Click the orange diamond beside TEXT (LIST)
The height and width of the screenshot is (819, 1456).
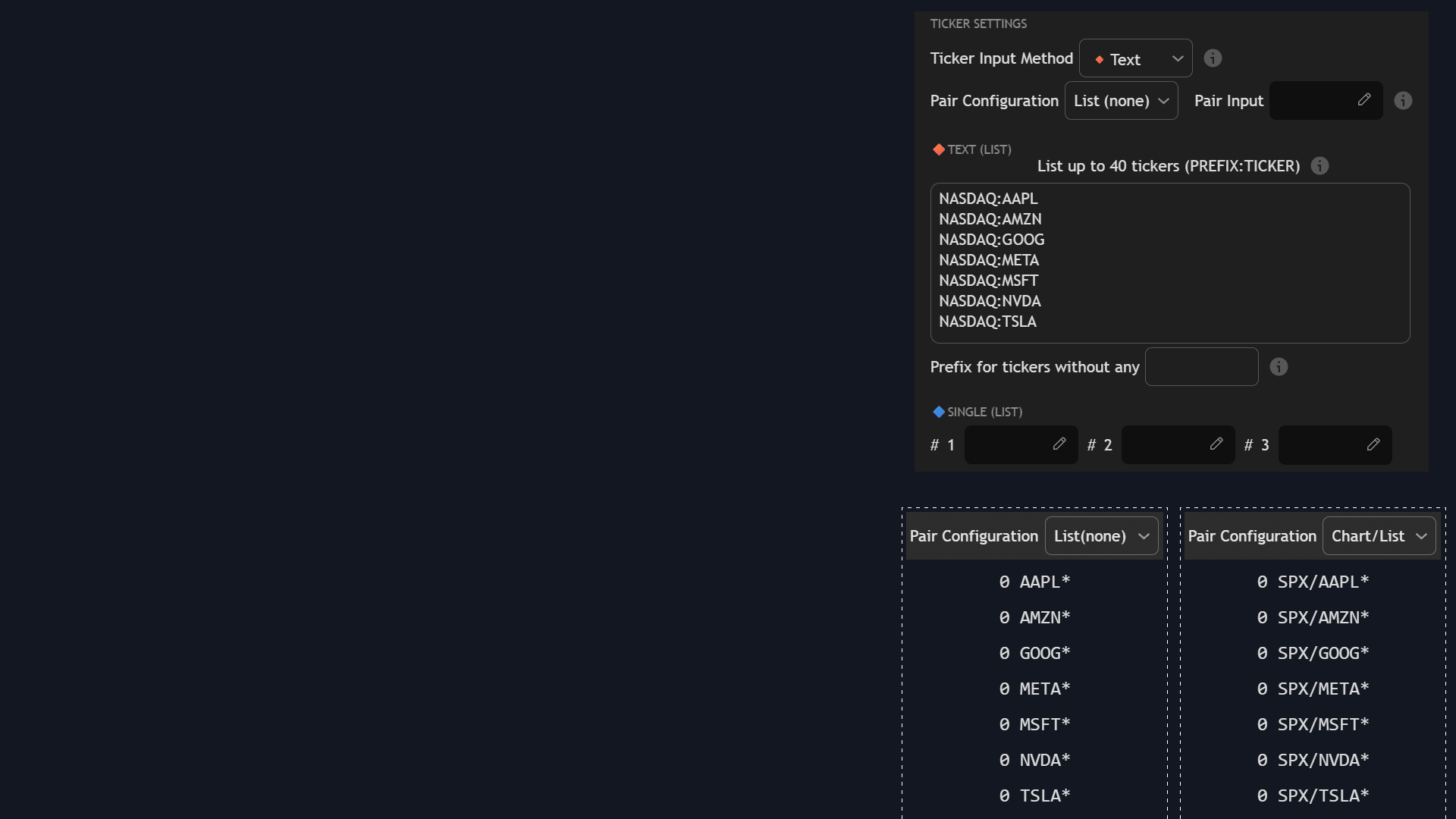[x=939, y=149]
